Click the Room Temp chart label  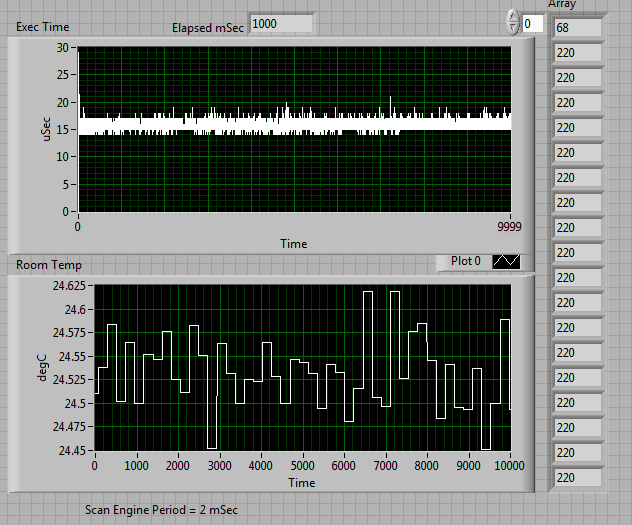49,265
